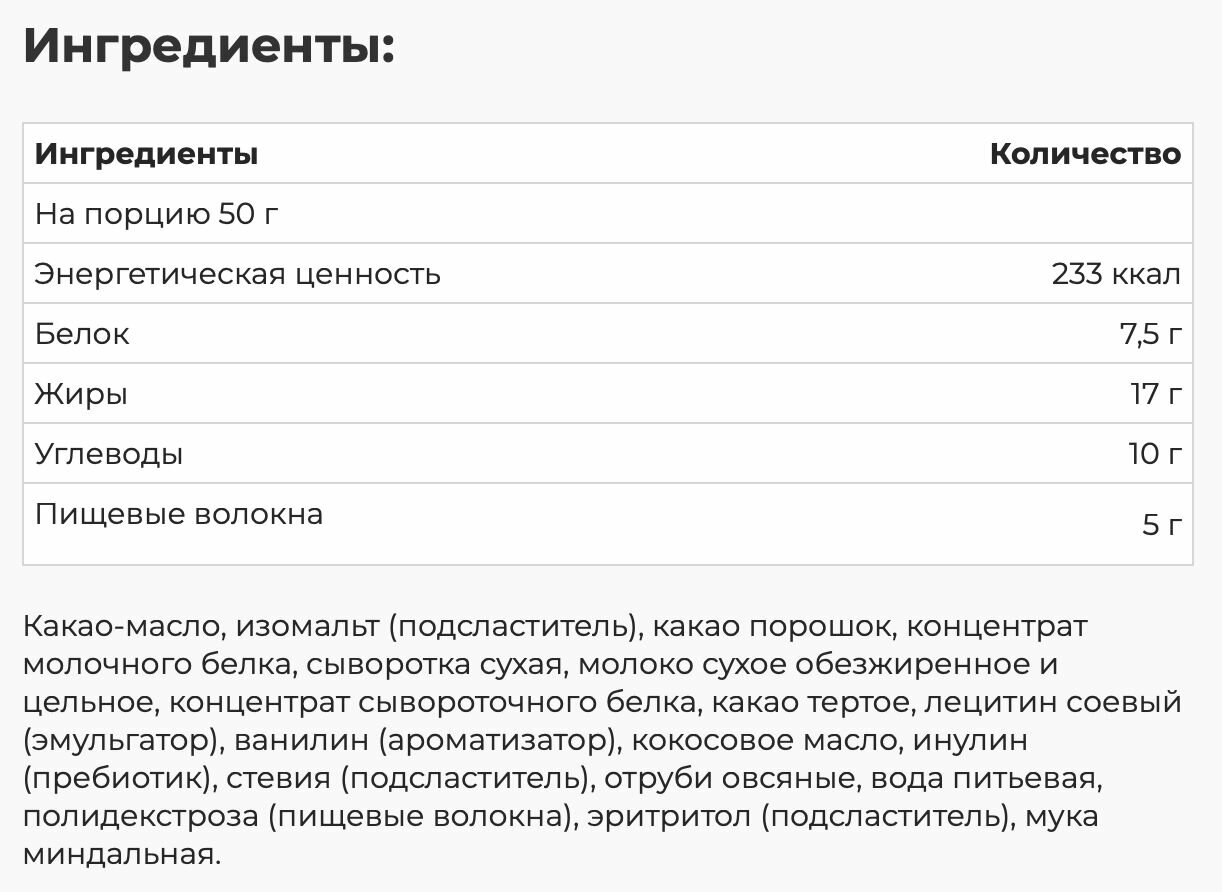Click the word полидекстроза in the paragraph

tap(140, 817)
